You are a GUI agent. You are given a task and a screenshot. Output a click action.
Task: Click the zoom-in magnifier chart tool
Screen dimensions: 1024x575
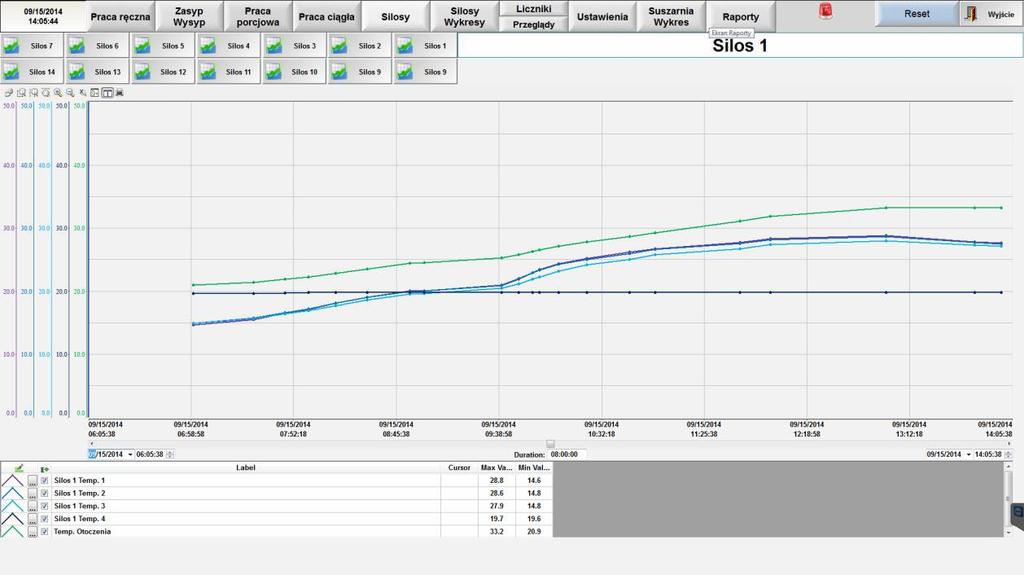58,93
